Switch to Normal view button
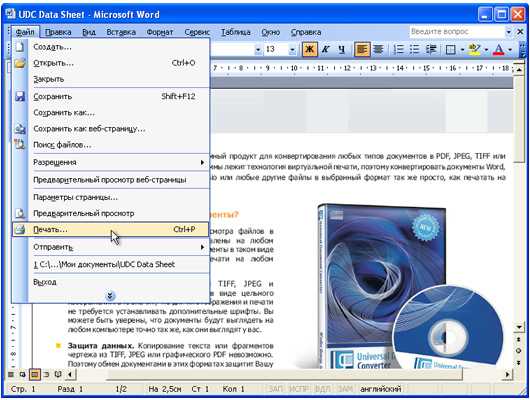This screenshot has width=530, height=400. [11, 374]
